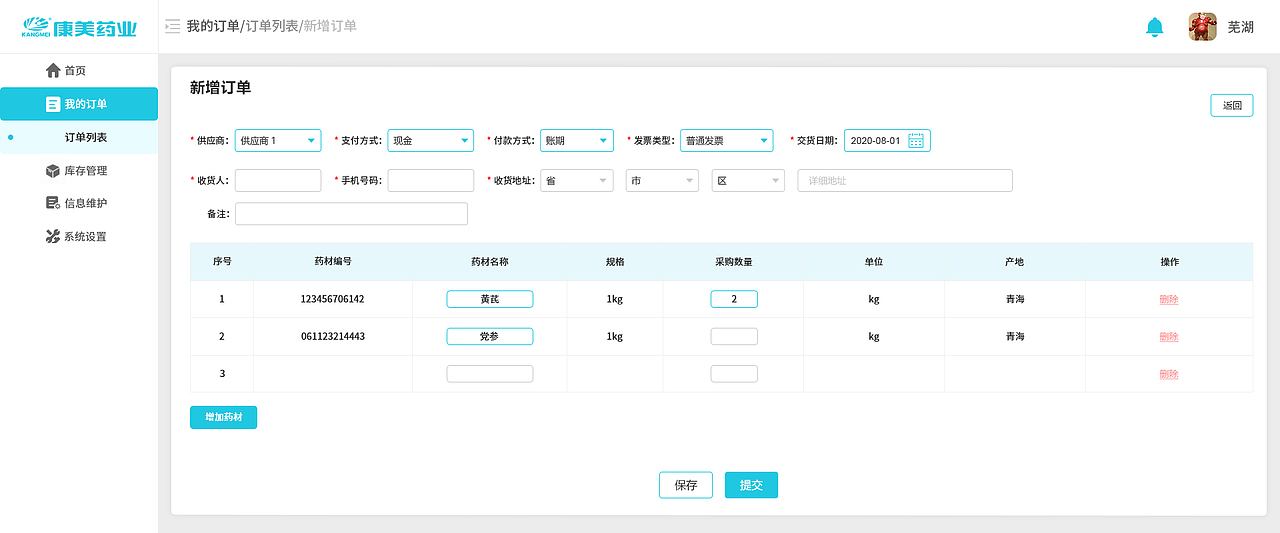Click the 增加药材 button
This screenshot has height=533, width=1280.
click(x=223, y=417)
